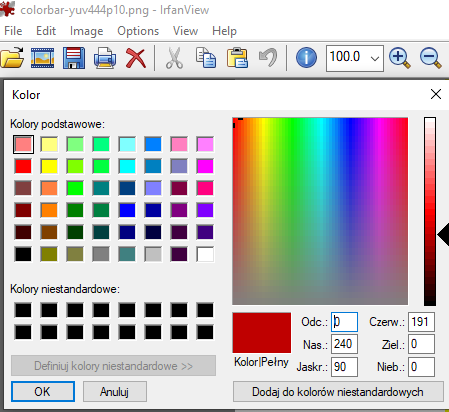Click the Anuluj button
The height and width of the screenshot is (412, 449).
[x=115, y=392]
